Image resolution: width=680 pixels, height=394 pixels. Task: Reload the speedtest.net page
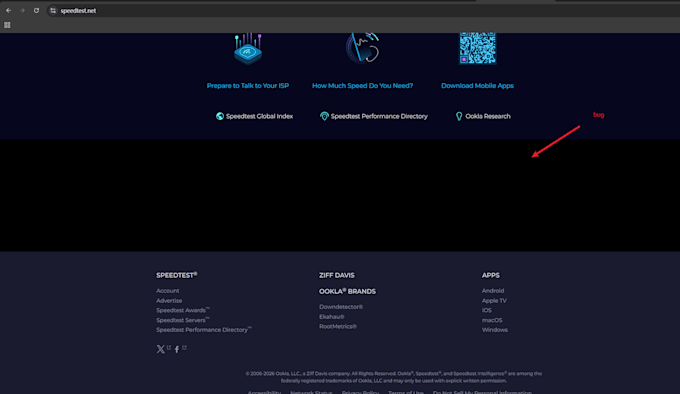(x=36, y=10)
